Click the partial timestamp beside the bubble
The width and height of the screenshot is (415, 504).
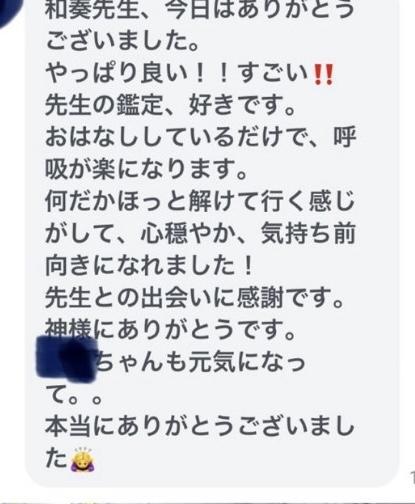click(412, 476)
